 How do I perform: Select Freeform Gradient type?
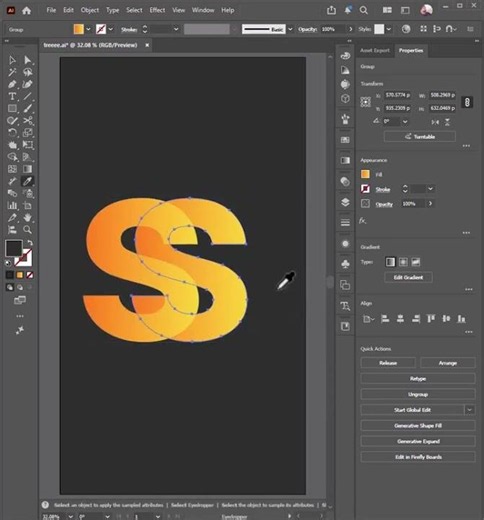415,262
